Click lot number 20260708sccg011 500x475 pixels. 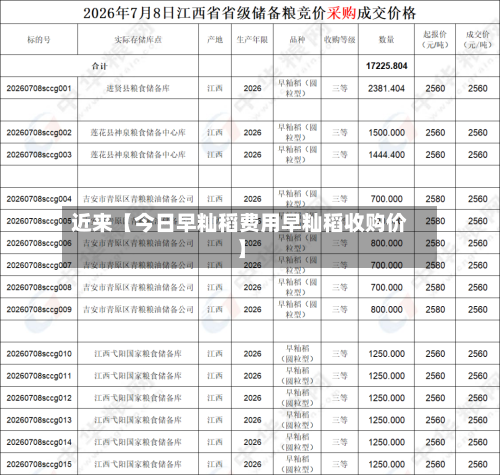tap(39, 376)
